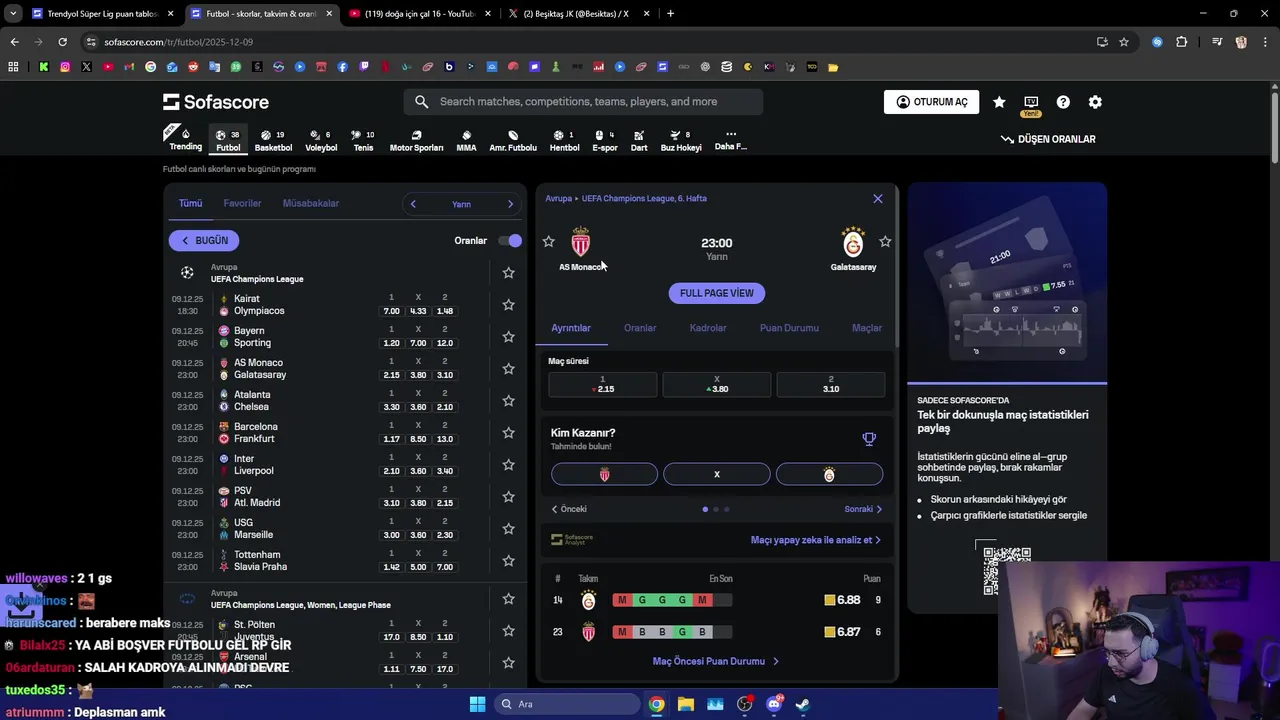Open the favorites star in Sofascore header
The width and height of the screenshot is (1280, 720).
pos(999,102)
